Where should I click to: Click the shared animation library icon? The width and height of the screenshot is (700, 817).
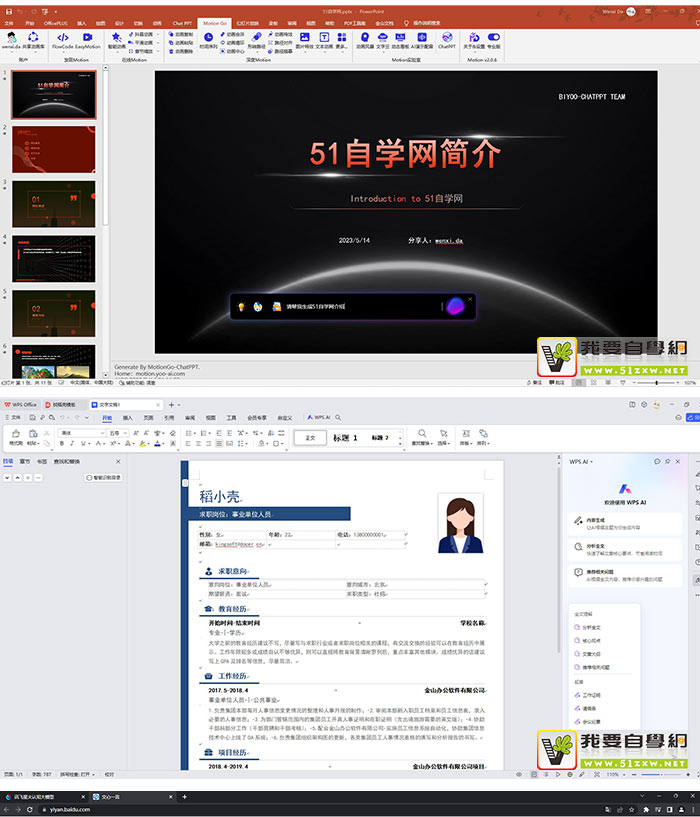tap(33, 37)
